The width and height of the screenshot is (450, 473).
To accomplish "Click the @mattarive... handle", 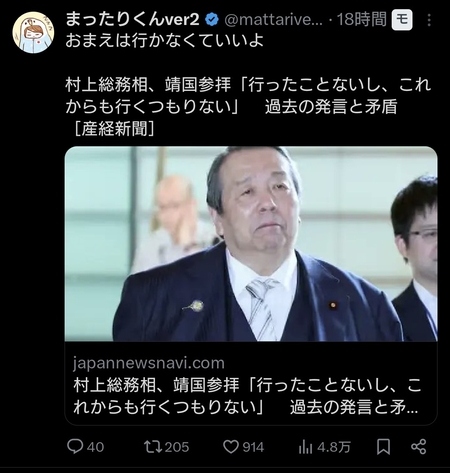I will tap(273, 20).
